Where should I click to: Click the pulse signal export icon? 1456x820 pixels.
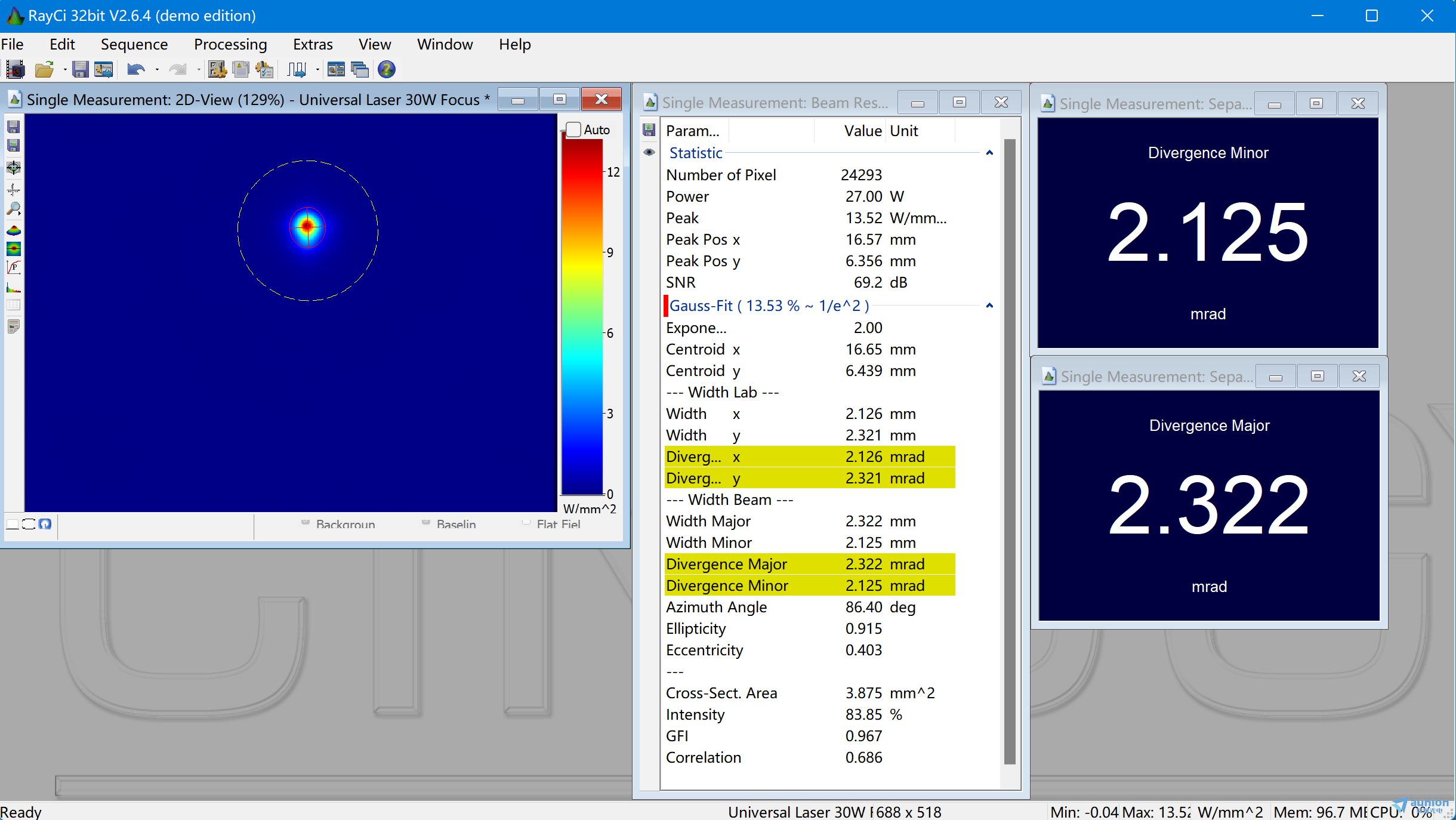pyautogui.click(x=297, y=70)
